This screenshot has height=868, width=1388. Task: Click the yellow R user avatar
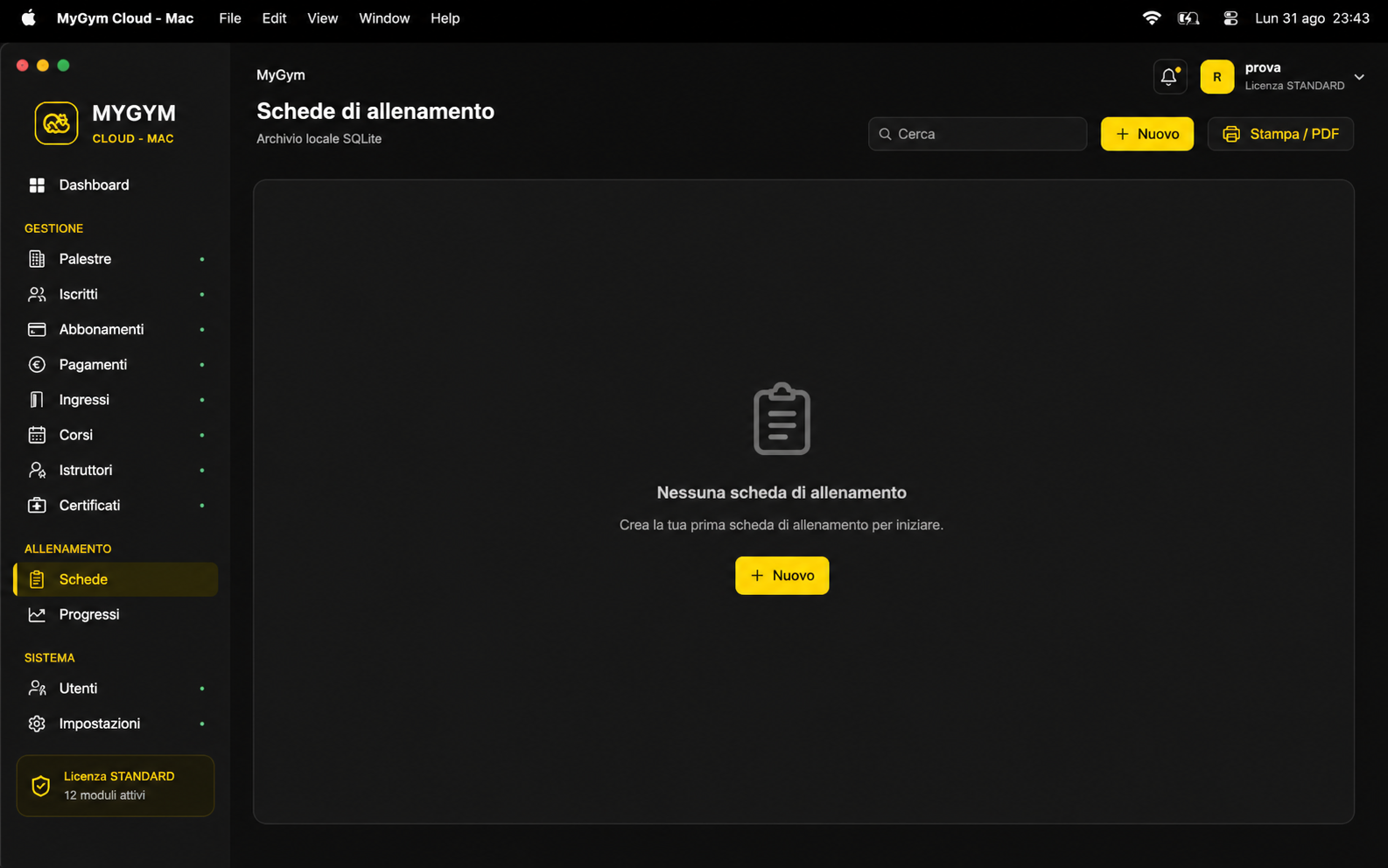(1216, 77)
